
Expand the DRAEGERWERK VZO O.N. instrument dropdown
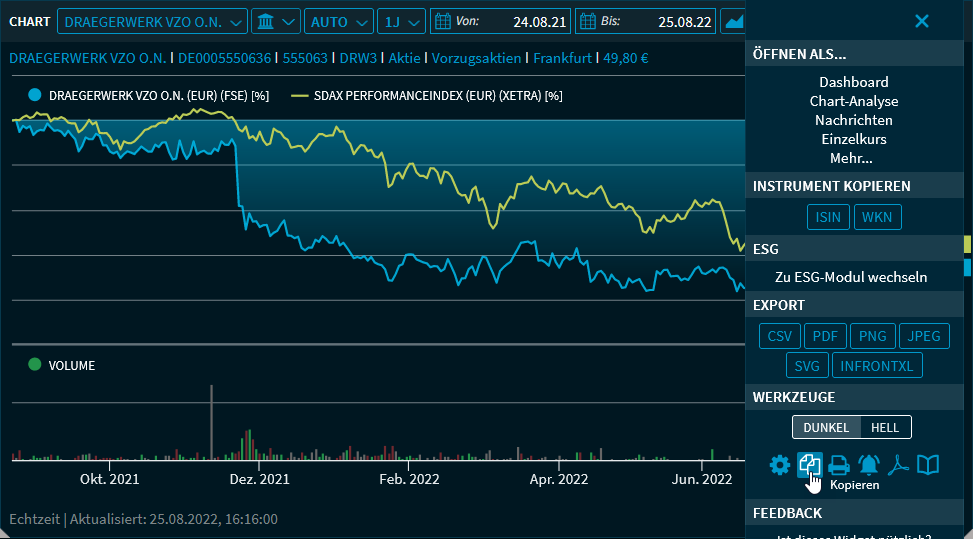pos(153,21)
